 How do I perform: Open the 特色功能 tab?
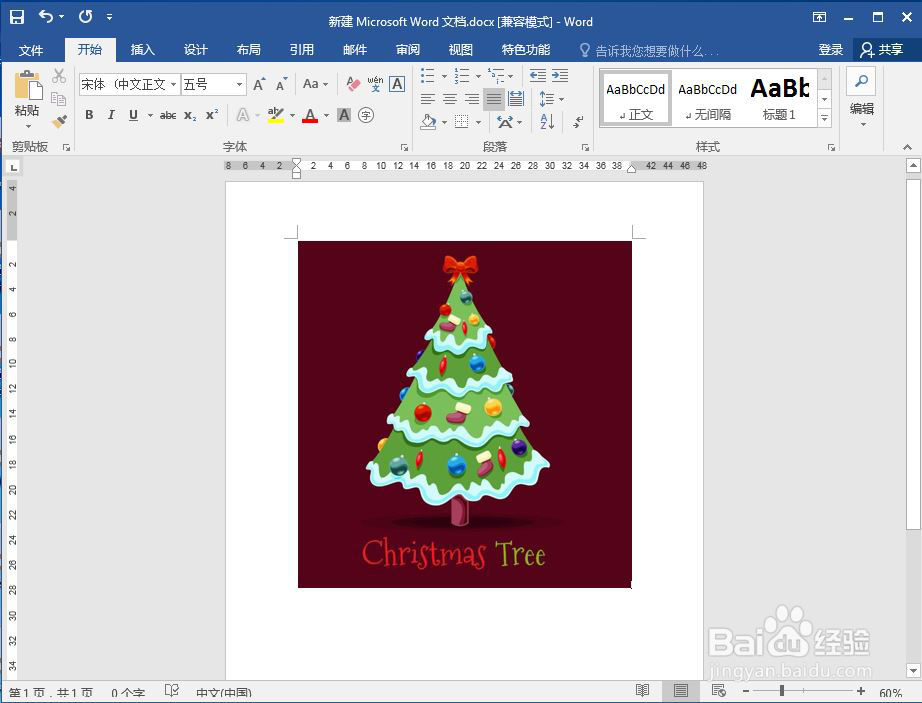coord(526,50)
